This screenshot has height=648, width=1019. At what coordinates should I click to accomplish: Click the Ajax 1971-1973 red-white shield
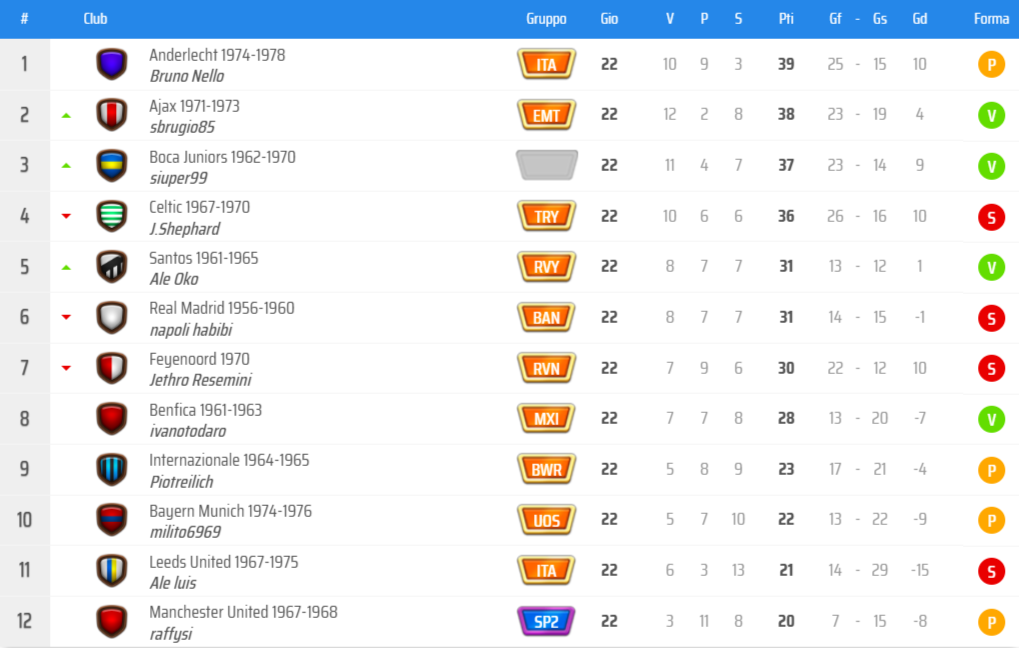click(x=112, y=114)
